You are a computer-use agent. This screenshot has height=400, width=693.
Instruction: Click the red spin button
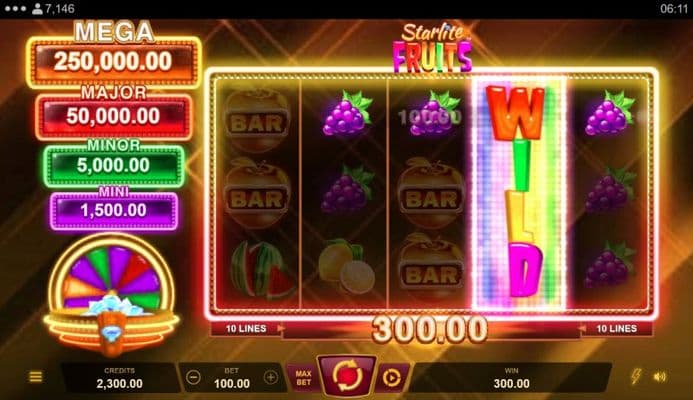348,376
